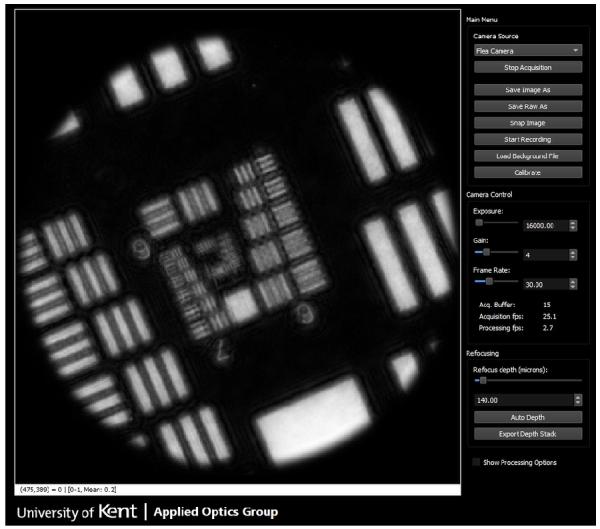Click the Refocus depth slider

(x=526, y=380)
